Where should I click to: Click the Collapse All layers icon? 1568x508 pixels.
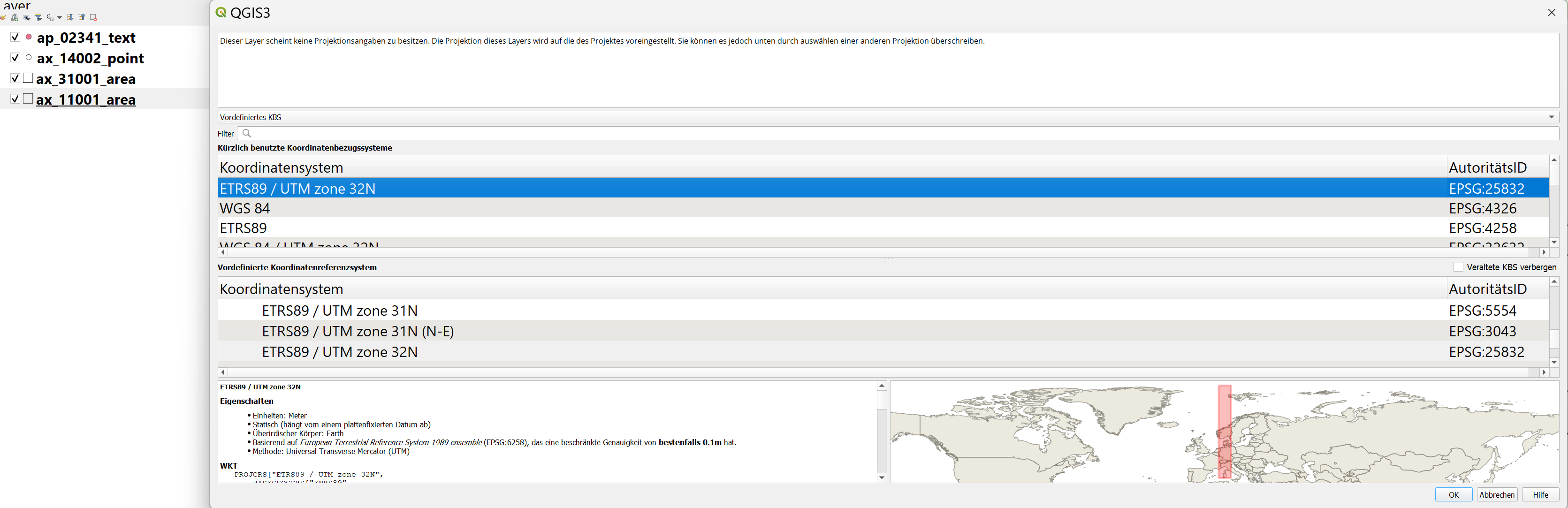[x=82, y=18]
